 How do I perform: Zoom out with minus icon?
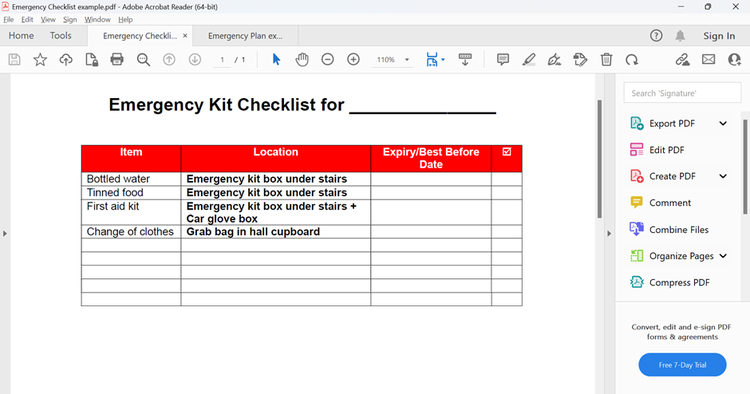[x=328, y=59]
